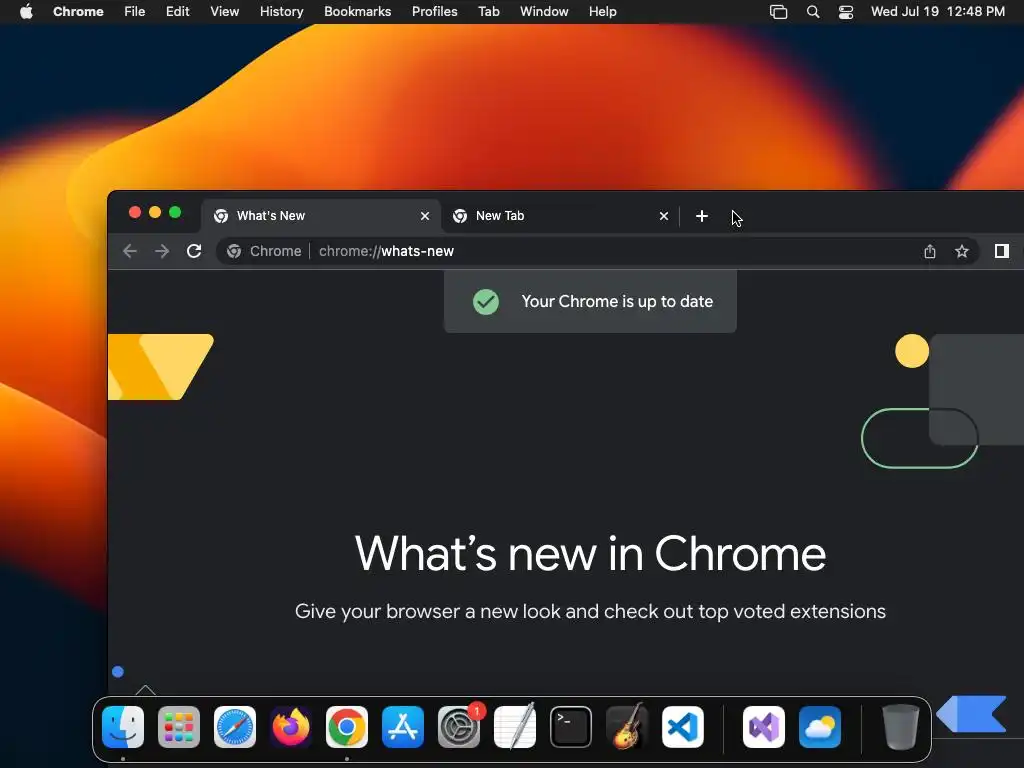Image resolution: width=1024 pixels, height=768 pixels.
Task: Open Launchpad from the Dock
Action: coord(179,727)
